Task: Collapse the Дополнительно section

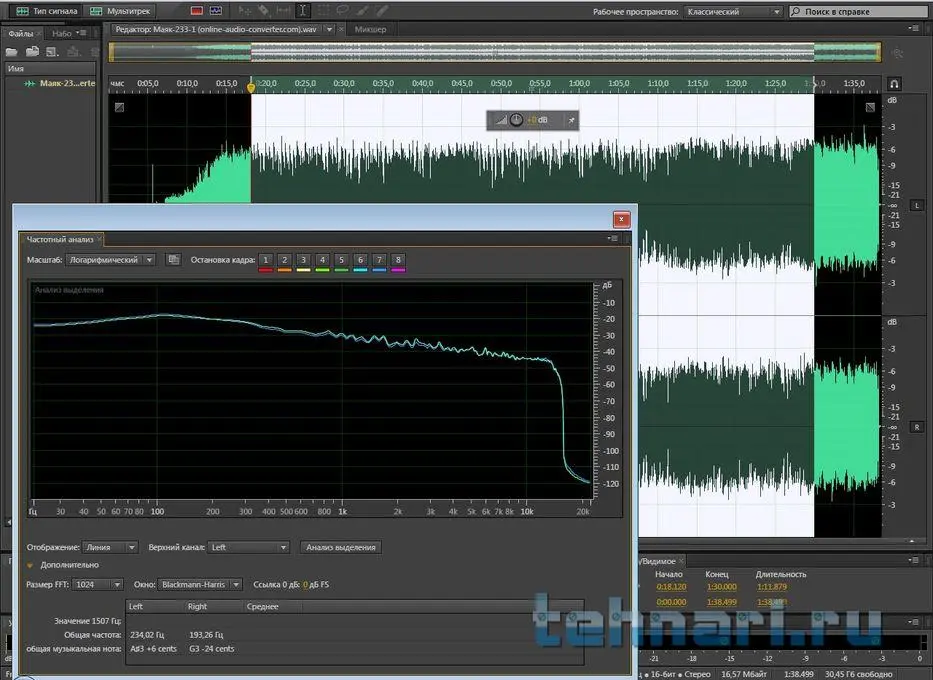Action: coord(31,565)
